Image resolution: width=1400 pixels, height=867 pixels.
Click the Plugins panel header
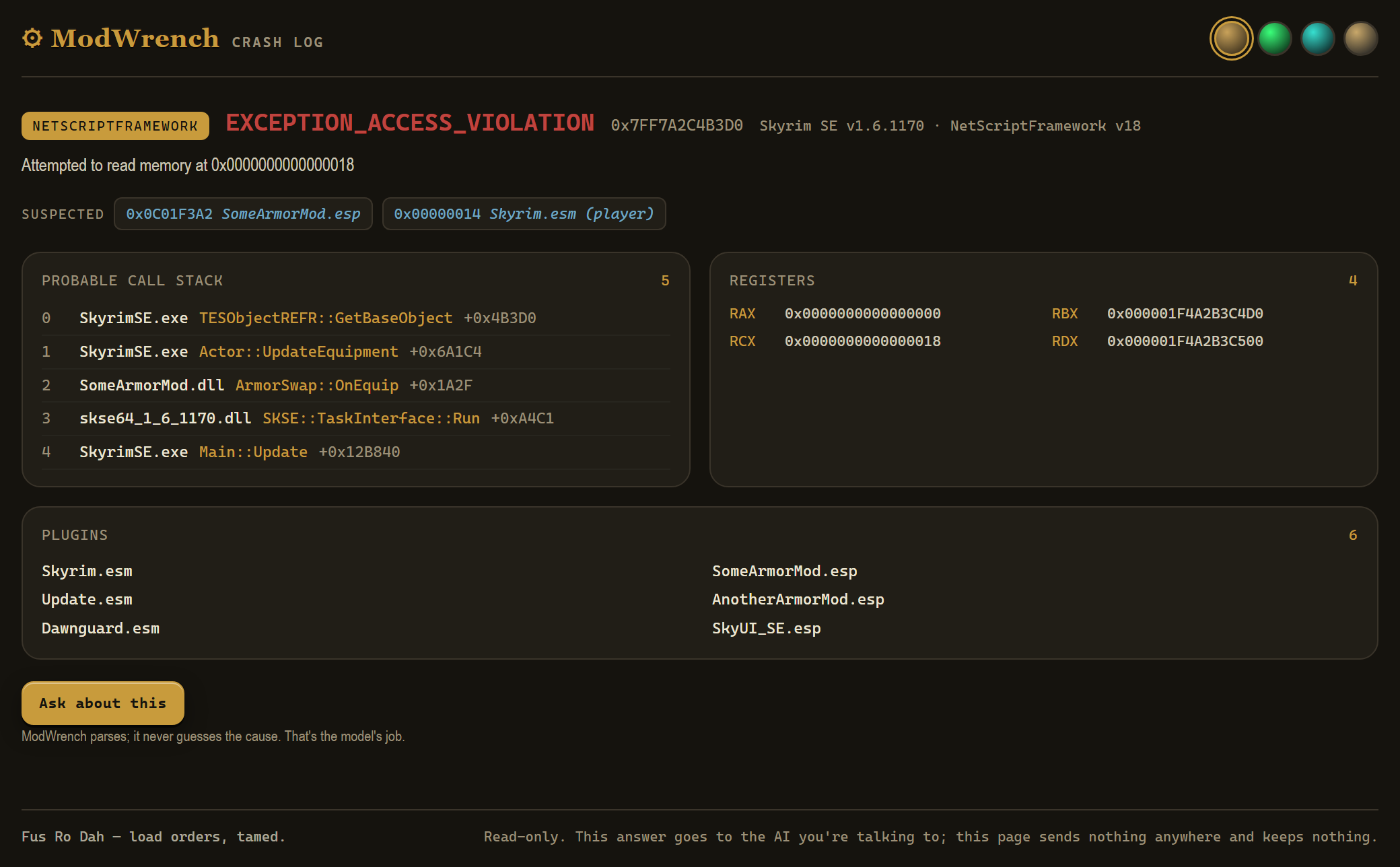(75, 535)
